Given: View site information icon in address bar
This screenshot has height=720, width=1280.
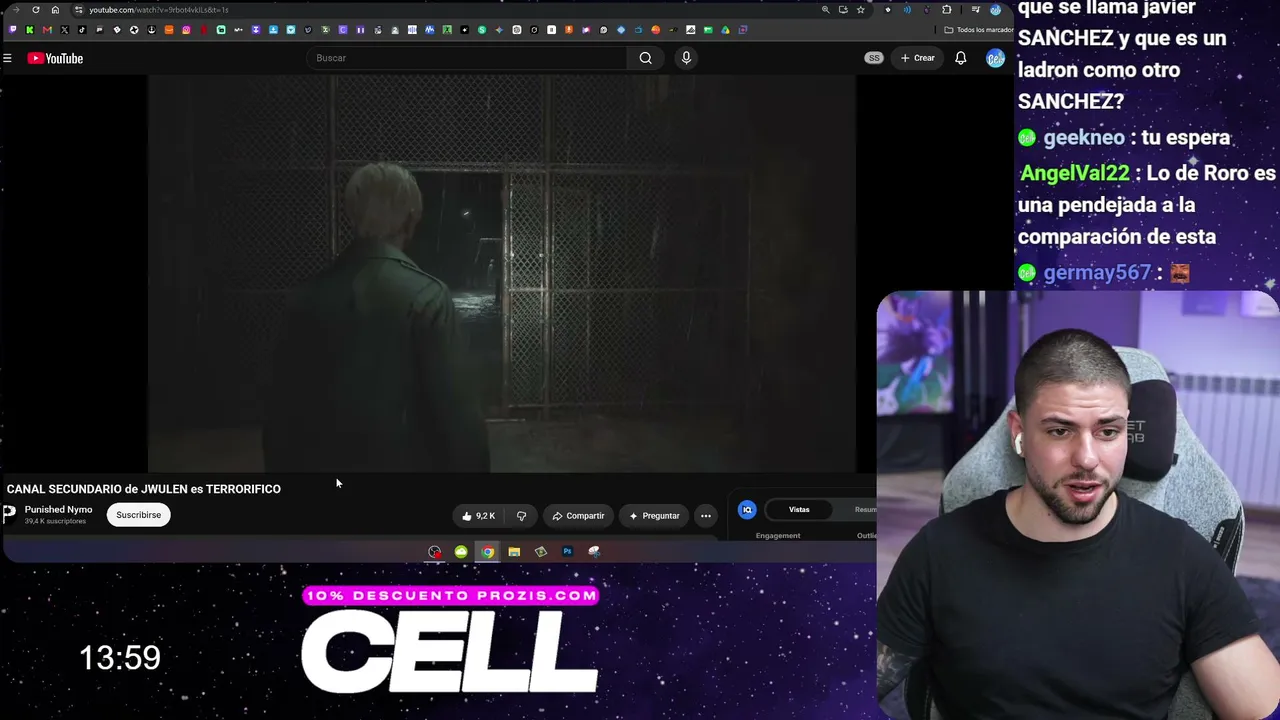Looking at the screenshot, I should pos(78,10).
